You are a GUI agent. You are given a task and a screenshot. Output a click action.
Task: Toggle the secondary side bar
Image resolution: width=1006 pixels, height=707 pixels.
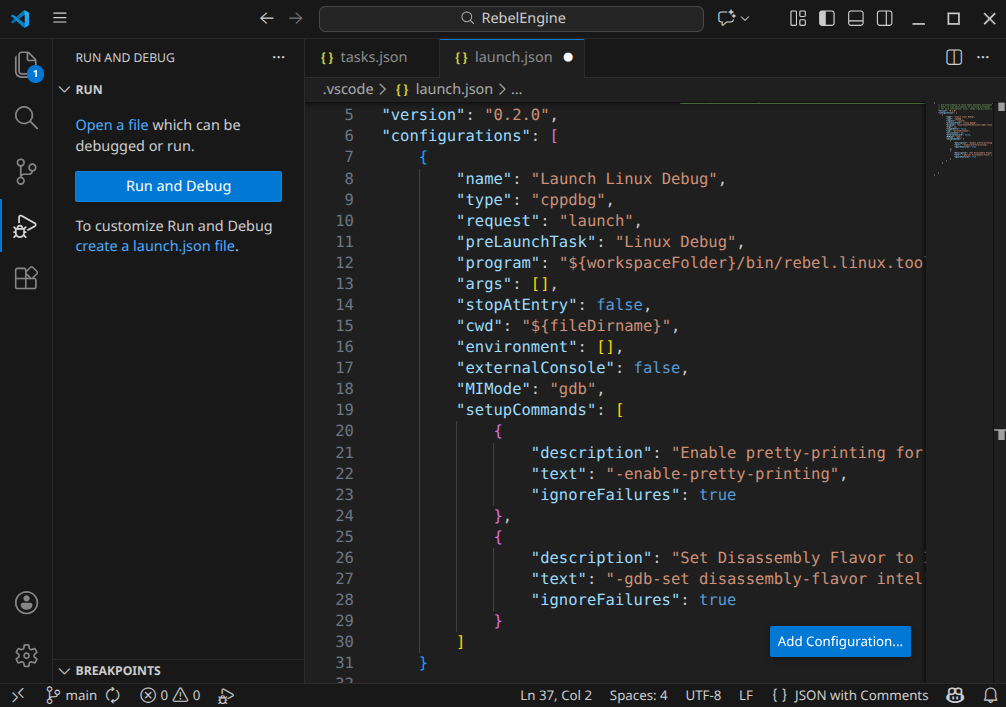[x=884, y=18]
